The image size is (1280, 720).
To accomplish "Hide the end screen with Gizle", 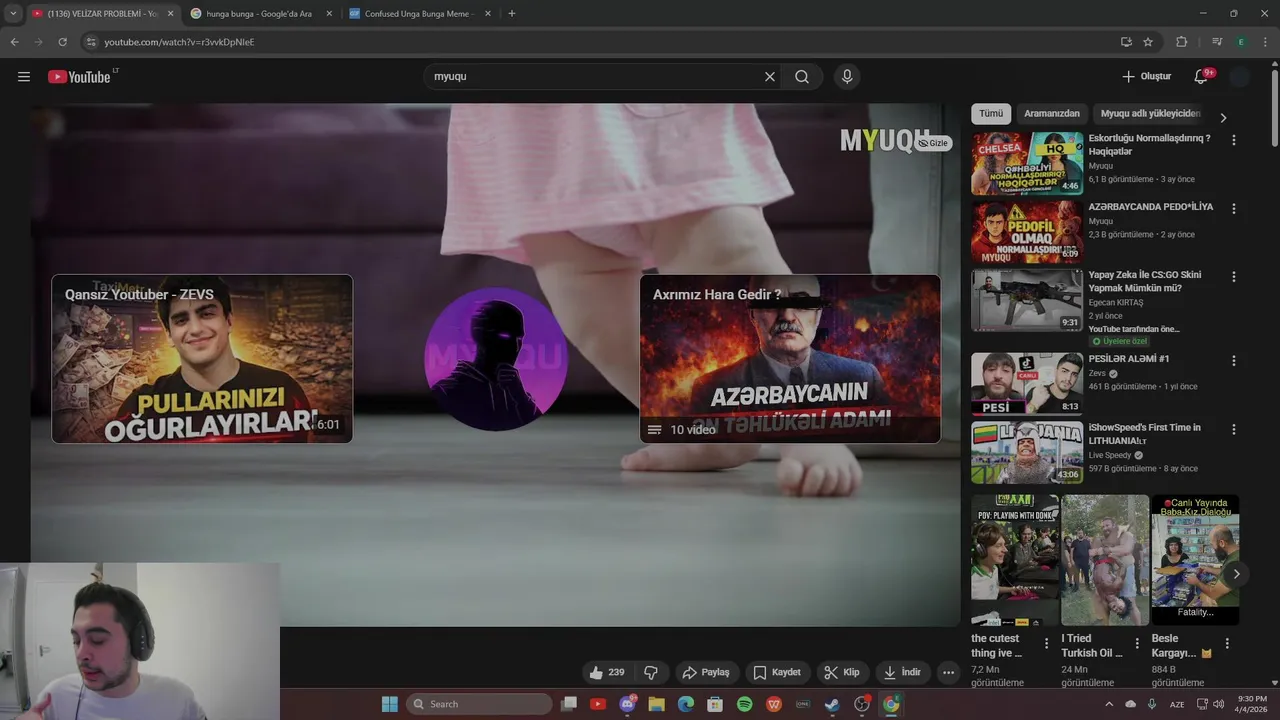I will pos(933,143).
